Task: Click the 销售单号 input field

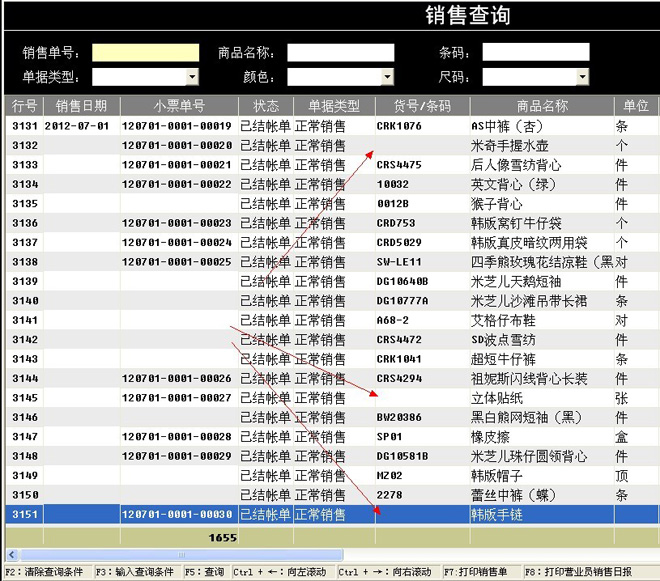Action: [x=146, y=53]
